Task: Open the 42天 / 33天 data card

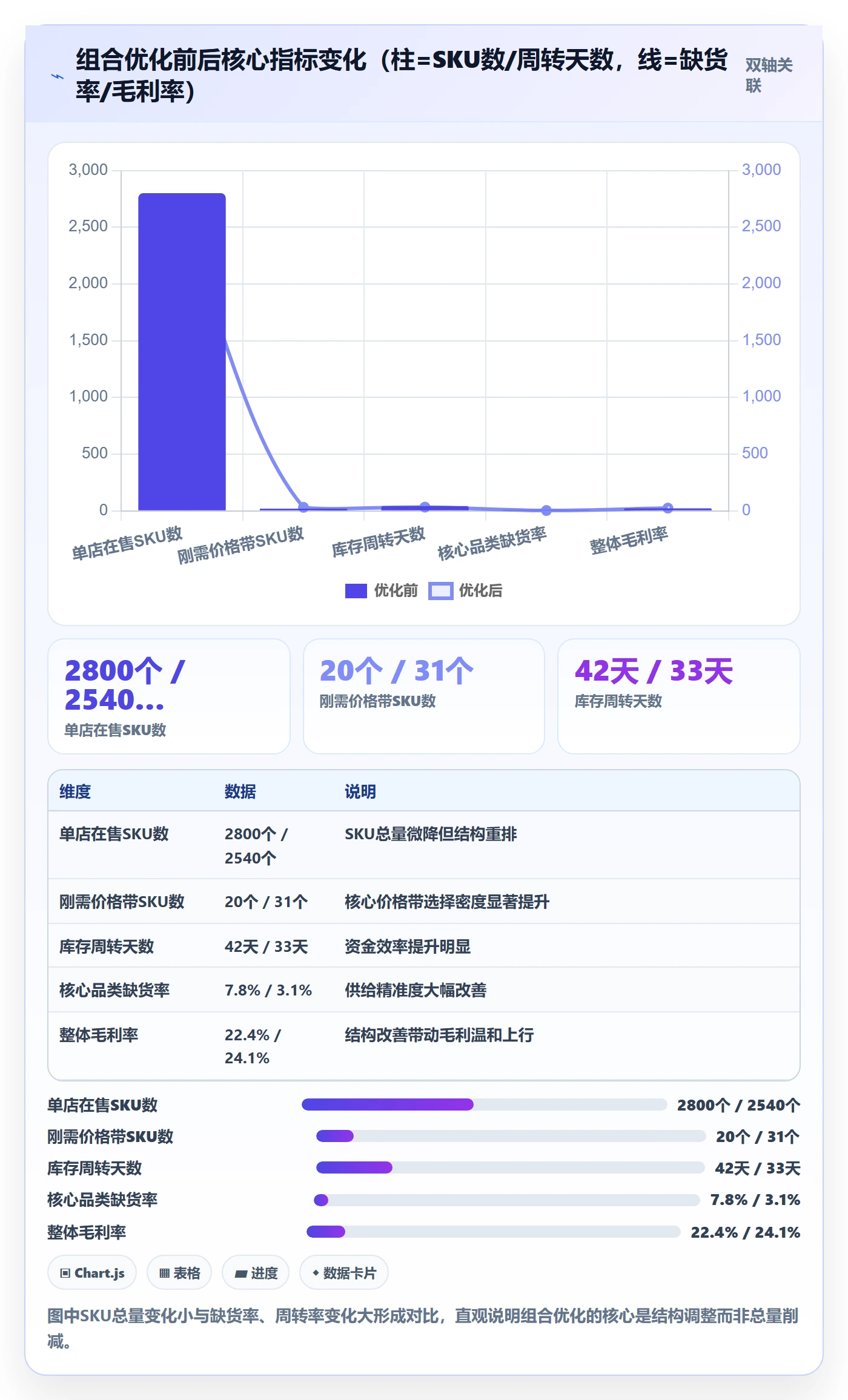Action: pos(678,696)
